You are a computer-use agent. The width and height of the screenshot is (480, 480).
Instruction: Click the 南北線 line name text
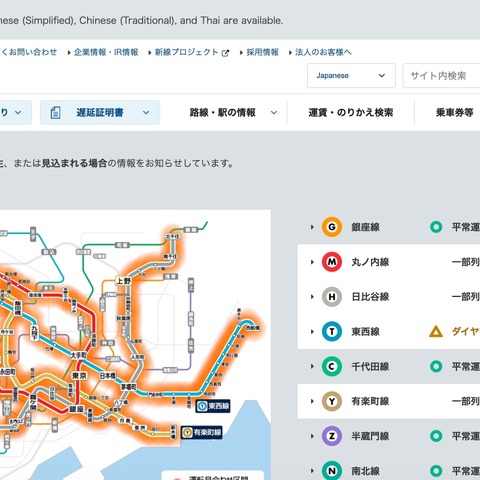tap(365, 471)
